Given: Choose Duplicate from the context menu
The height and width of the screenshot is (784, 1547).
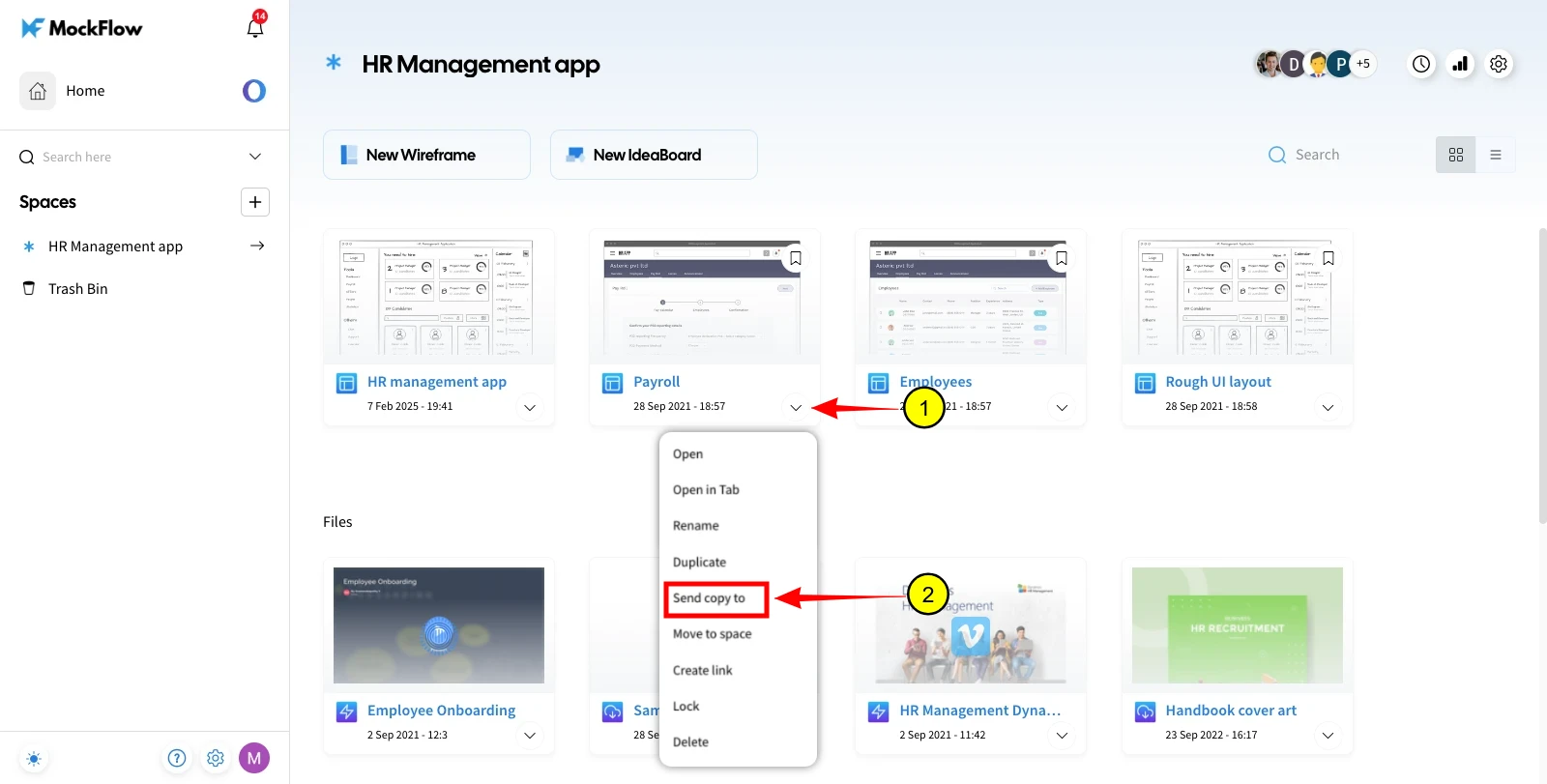Looking at the screenshot, I should [699, 563].
